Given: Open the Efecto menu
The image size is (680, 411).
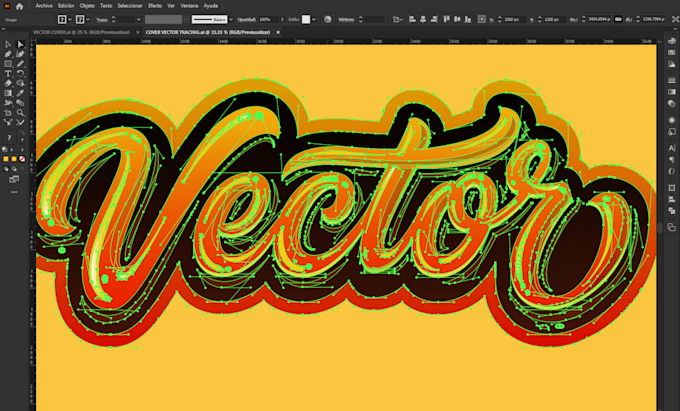Looking at the screenshot, I should [155, 6].
